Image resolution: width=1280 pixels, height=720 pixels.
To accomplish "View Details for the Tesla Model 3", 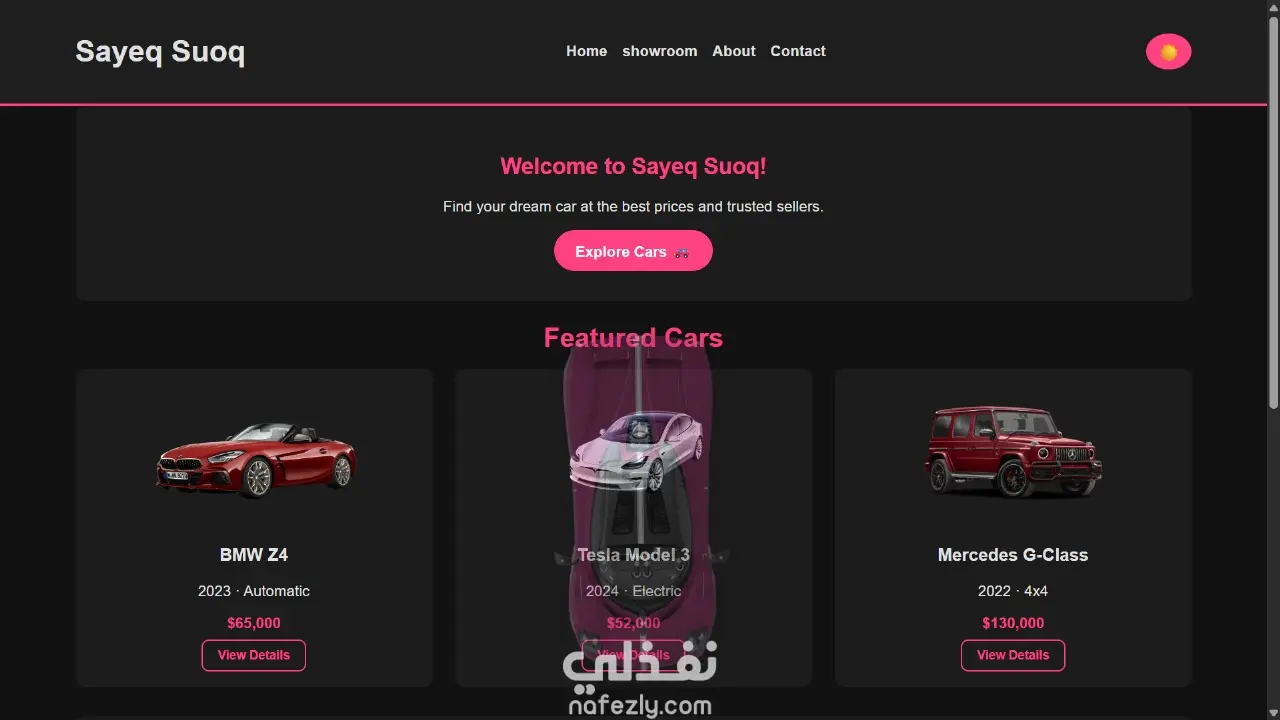I will (633, 655).
